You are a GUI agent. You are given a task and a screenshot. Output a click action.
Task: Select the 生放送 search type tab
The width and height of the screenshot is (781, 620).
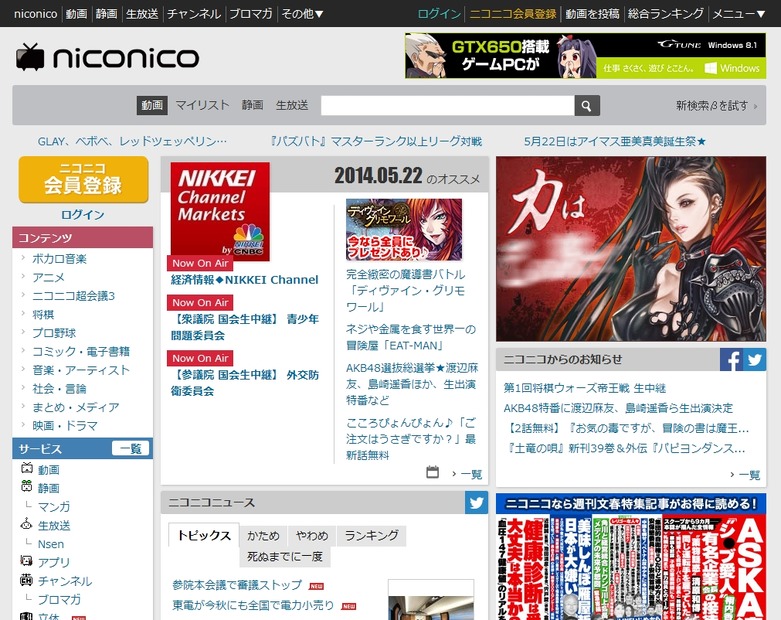[292, 106]
